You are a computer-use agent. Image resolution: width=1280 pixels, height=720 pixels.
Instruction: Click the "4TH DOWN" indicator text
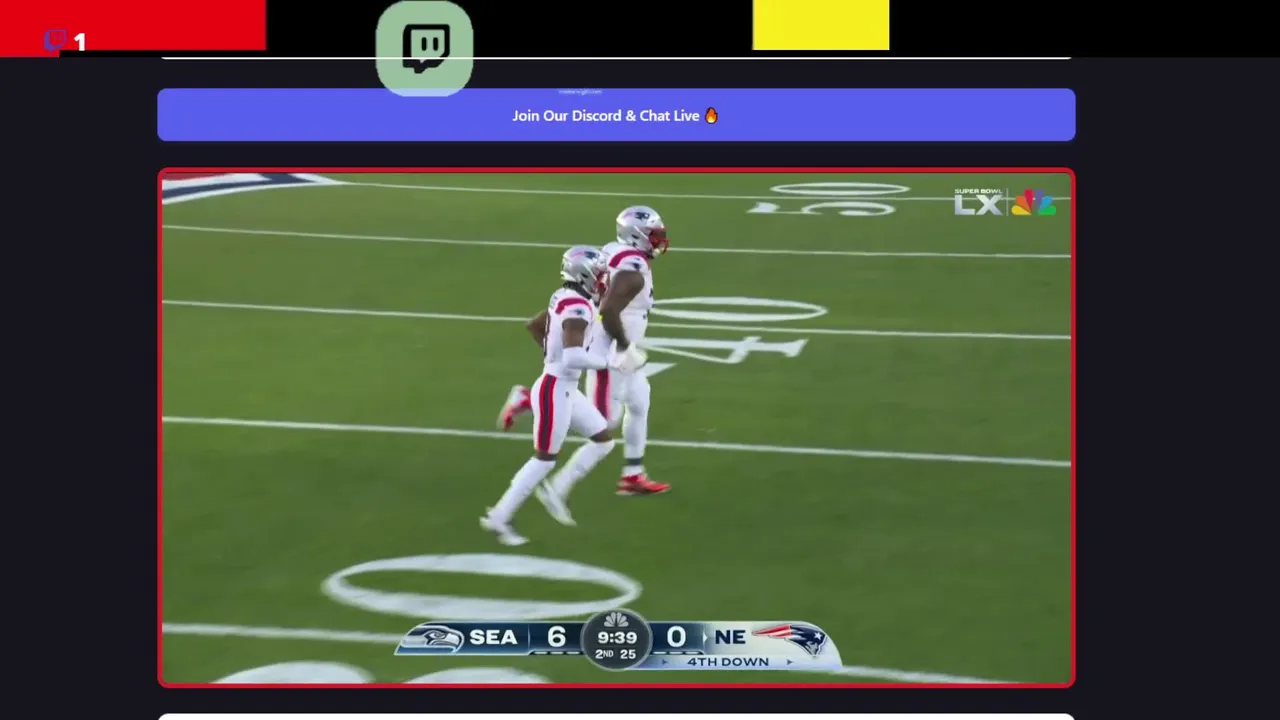pyautogui.click(x=728, y=662)
